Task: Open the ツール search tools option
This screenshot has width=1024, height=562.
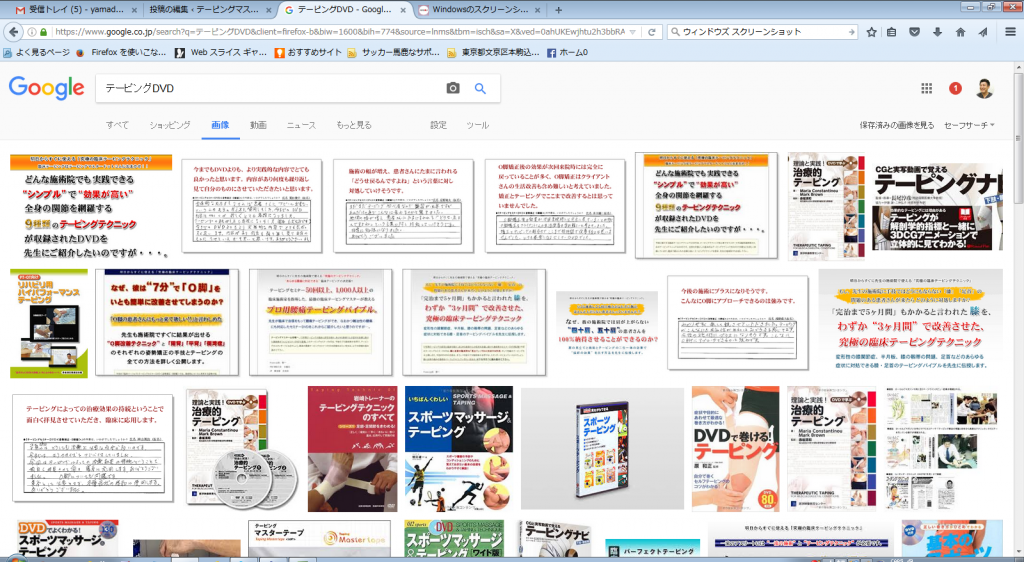Action: pyautogui.click(x=477, y=125)
